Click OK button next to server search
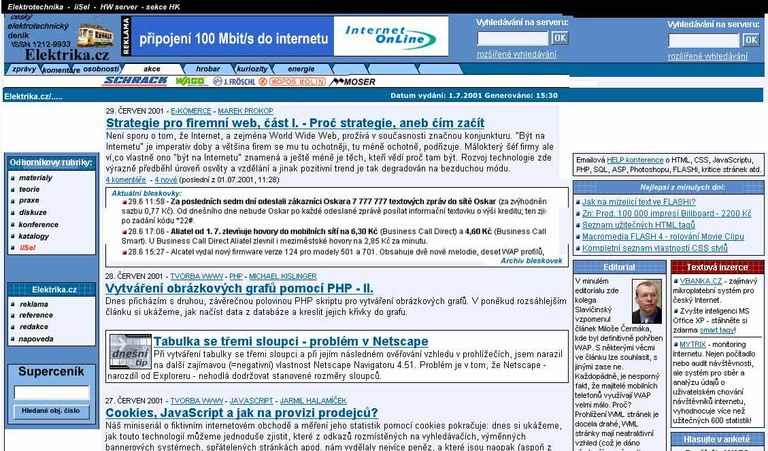This screenshot has height=451, width=768. tap(559, 38)
